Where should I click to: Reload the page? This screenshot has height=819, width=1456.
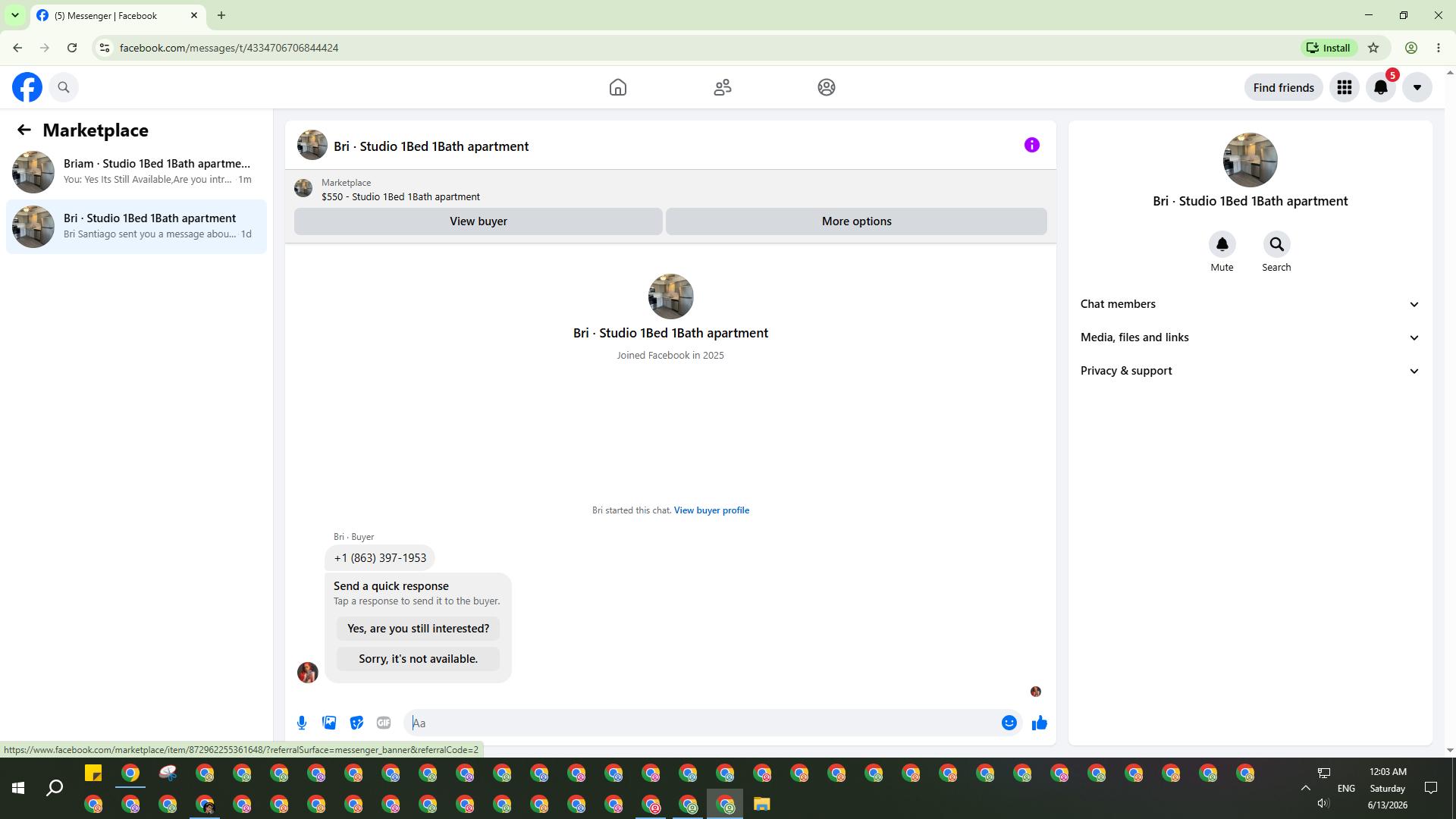[72, 48]
